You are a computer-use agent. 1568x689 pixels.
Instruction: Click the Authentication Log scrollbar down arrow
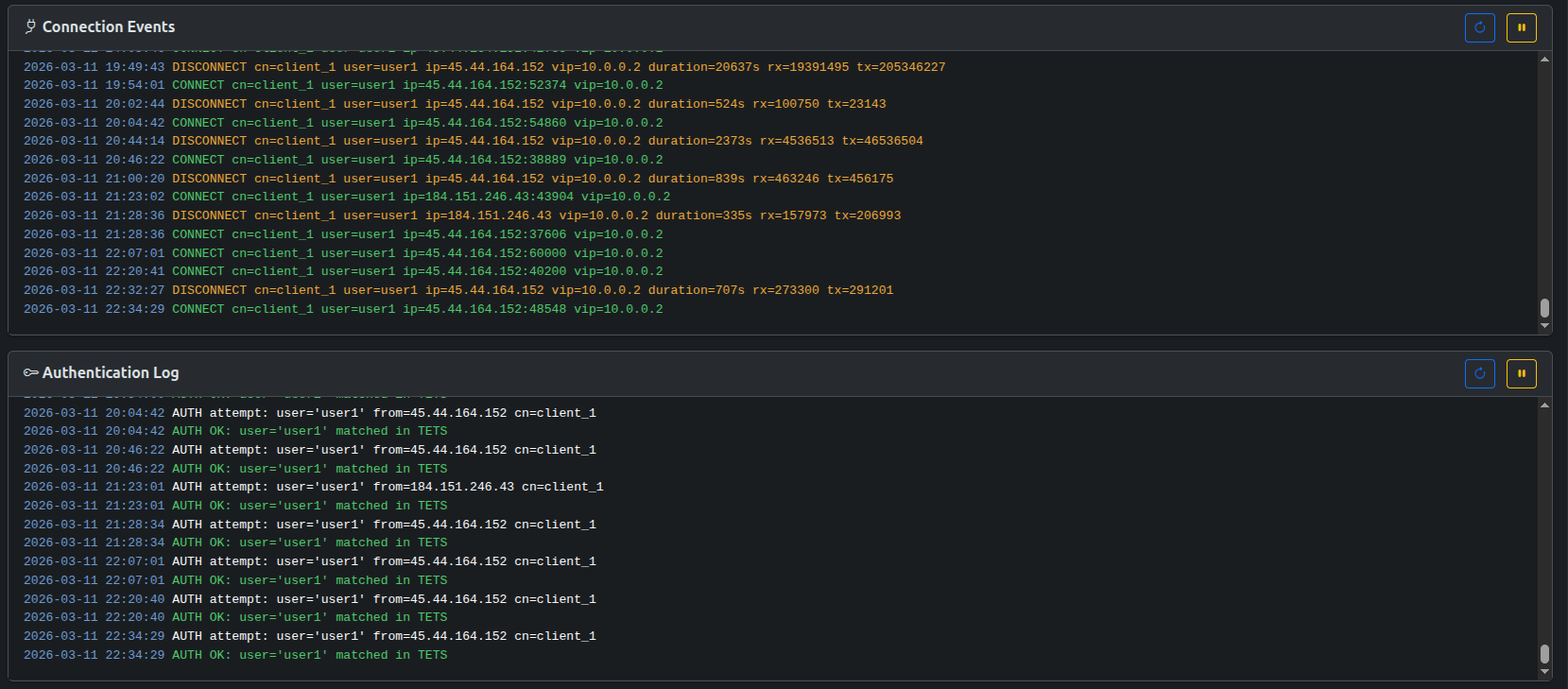tap(1544, 672)
